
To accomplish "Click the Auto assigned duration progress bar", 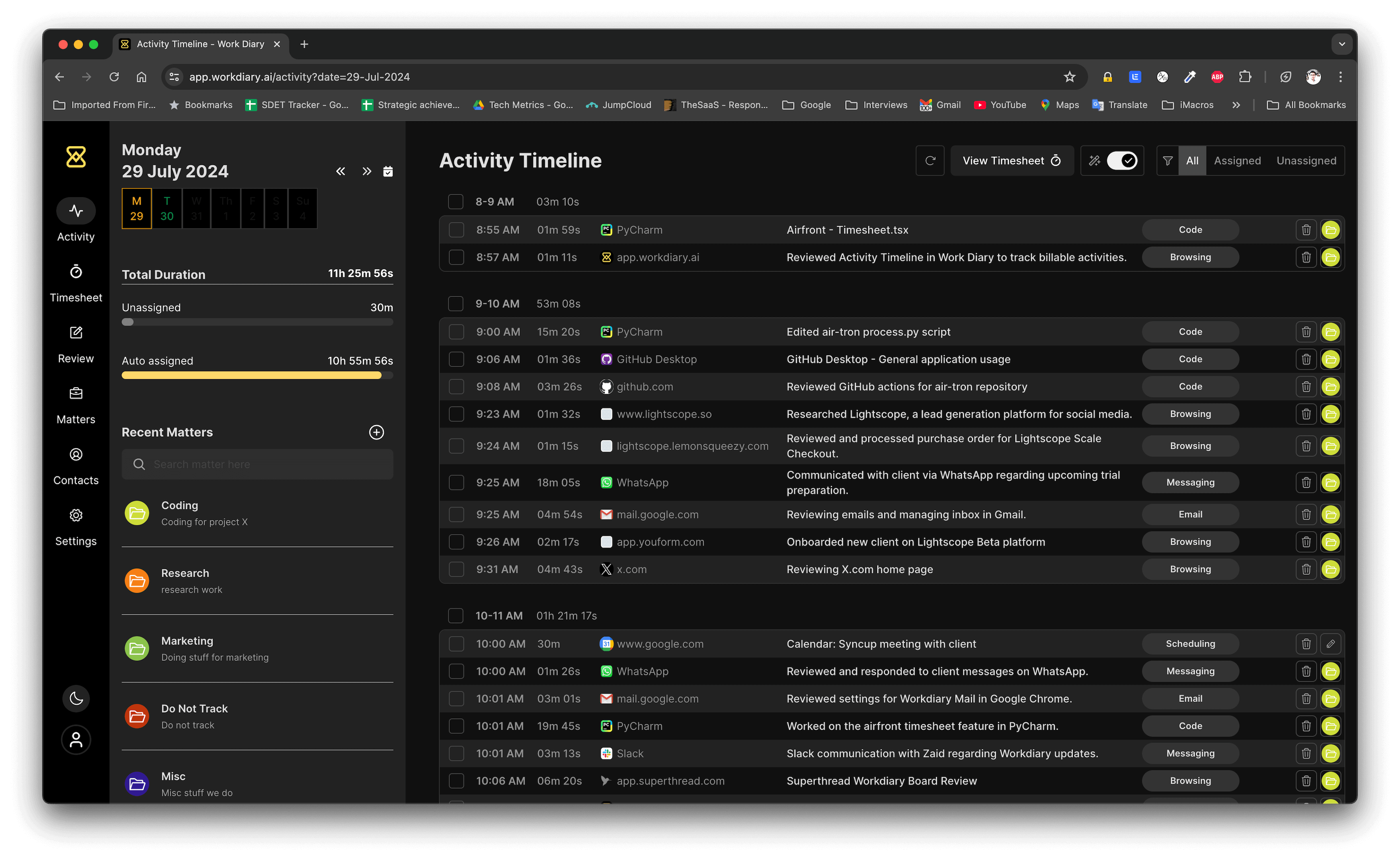I will [258, 375].
